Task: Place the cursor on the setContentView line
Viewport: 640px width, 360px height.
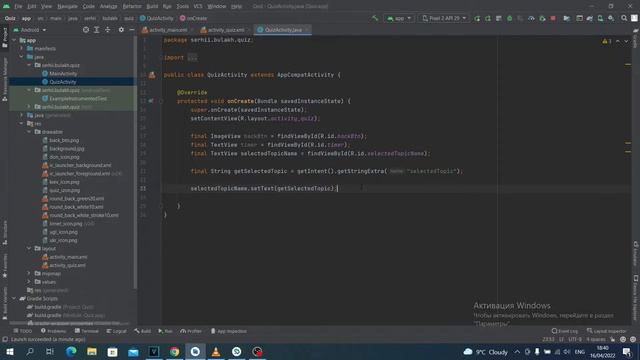Action: coord(255,118)
